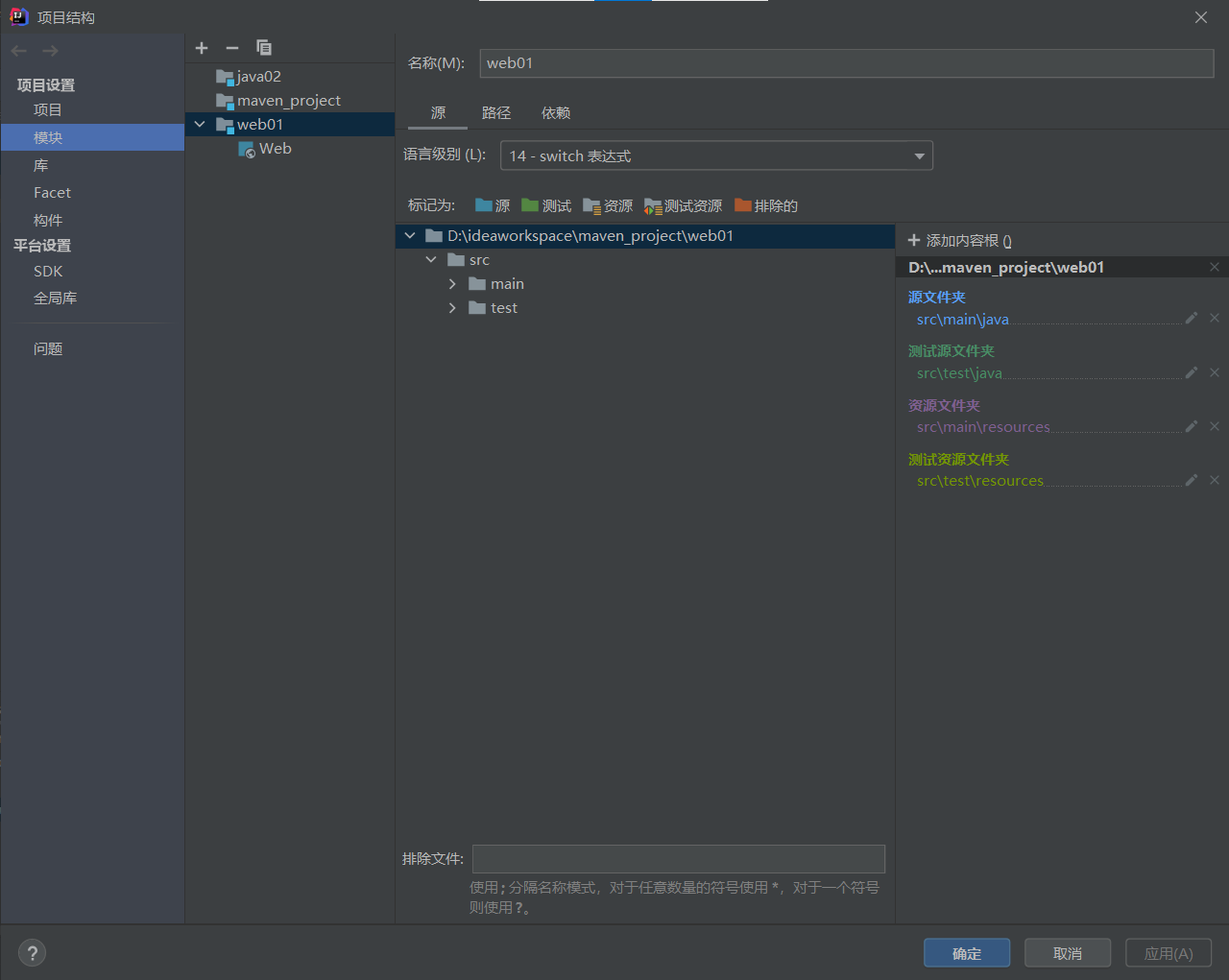The image size is (1229, 980).
Task: Click the add module plus icon
Action: pyautogui.click(x=202, y=48)
